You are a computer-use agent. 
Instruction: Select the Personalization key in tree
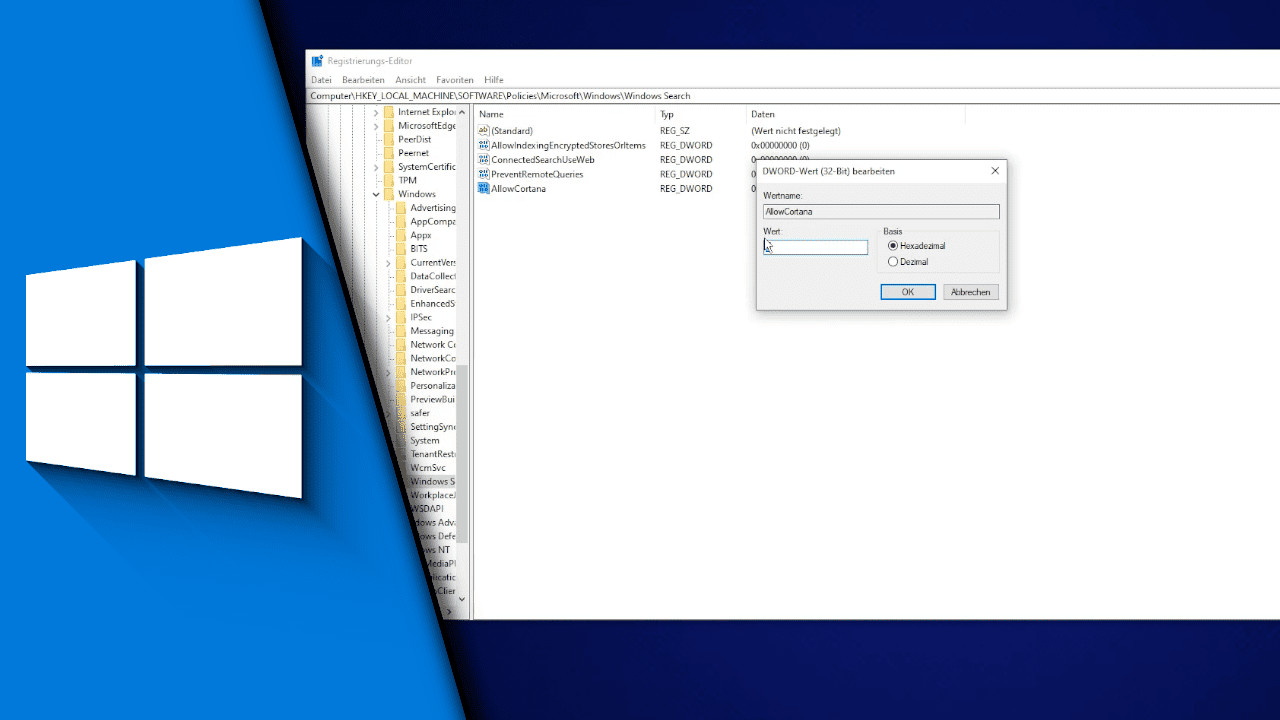point(433,386)
